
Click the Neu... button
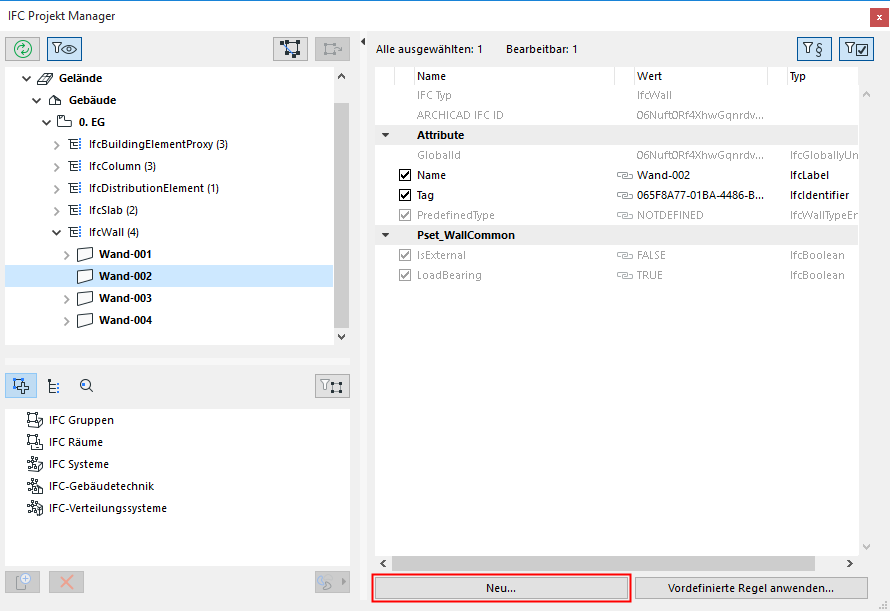(501, 588)
